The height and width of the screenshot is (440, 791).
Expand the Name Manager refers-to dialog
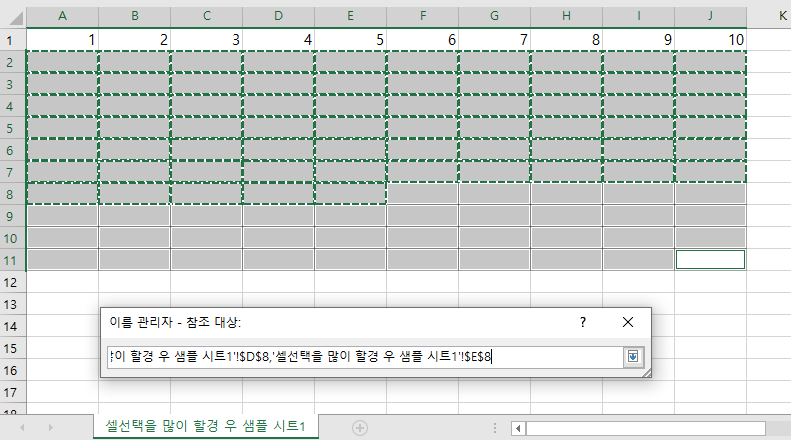click(633, 357)
